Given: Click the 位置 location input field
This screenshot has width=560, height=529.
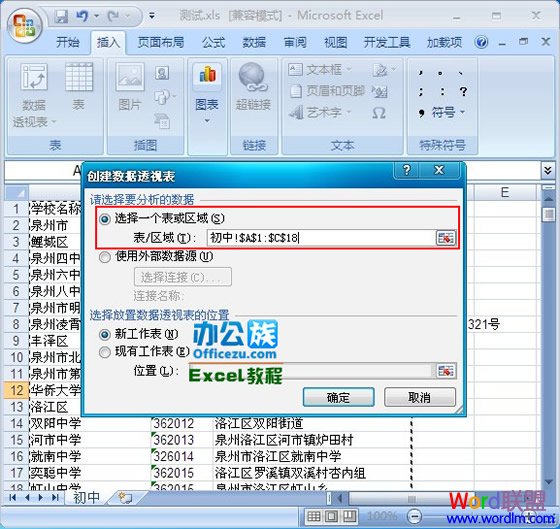Looking at the screenshot, I should (310, 371).
